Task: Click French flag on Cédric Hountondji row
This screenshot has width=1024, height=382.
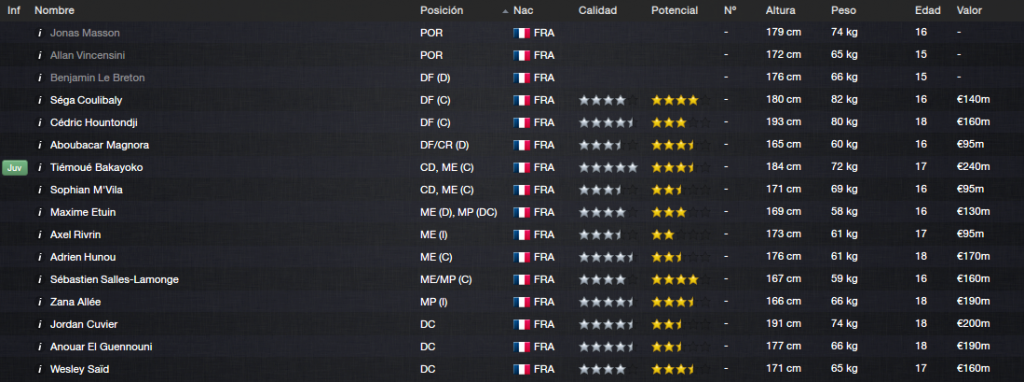Action: pyautogui.click(x=521, y=123)
